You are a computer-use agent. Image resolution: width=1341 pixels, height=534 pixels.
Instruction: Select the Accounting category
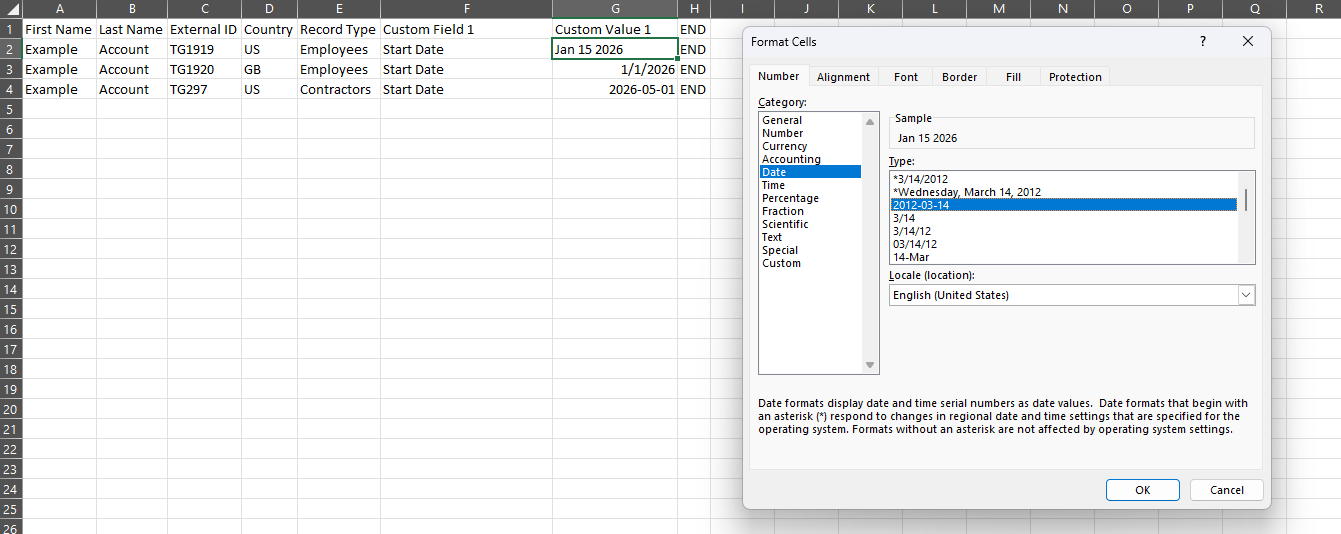pos(810,159)
